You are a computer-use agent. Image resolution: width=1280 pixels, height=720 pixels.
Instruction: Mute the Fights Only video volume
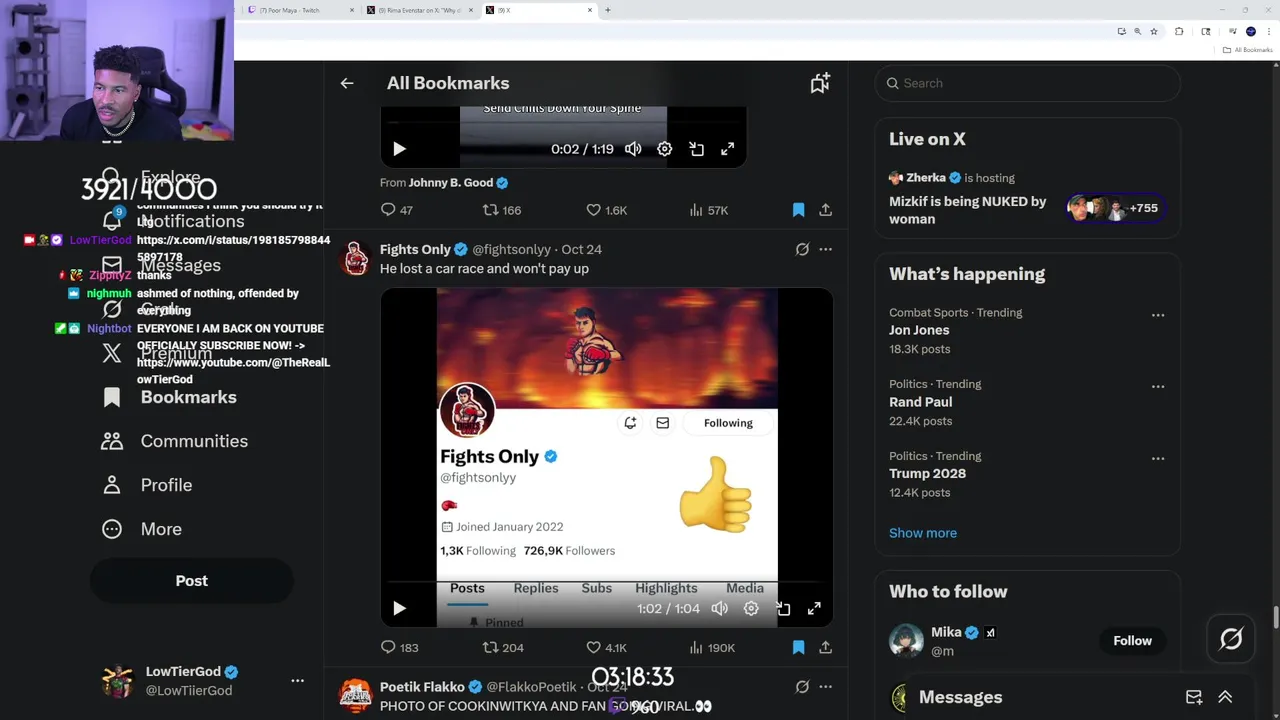(719, 608)
